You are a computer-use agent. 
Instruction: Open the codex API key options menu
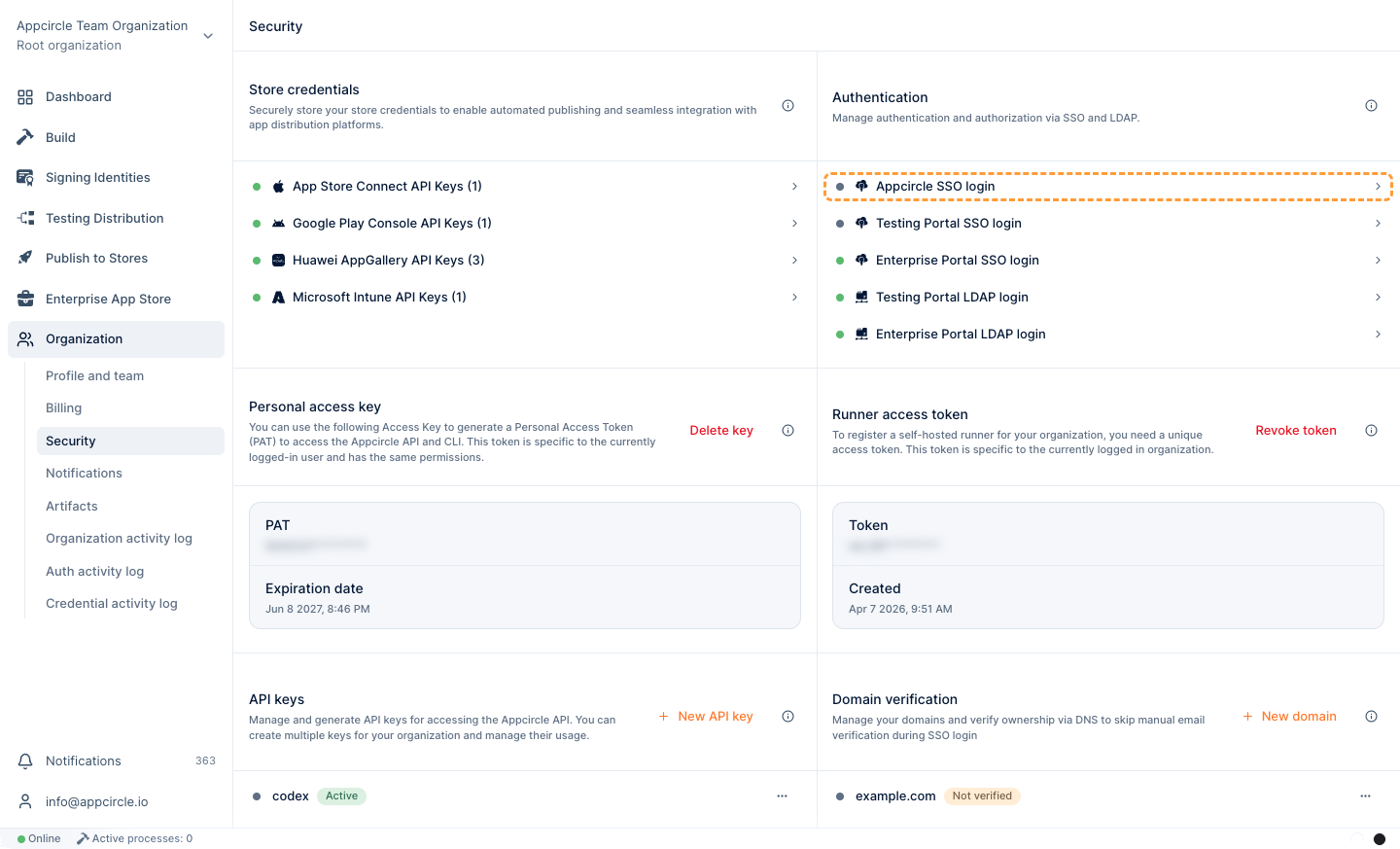(x=782, y=796)
